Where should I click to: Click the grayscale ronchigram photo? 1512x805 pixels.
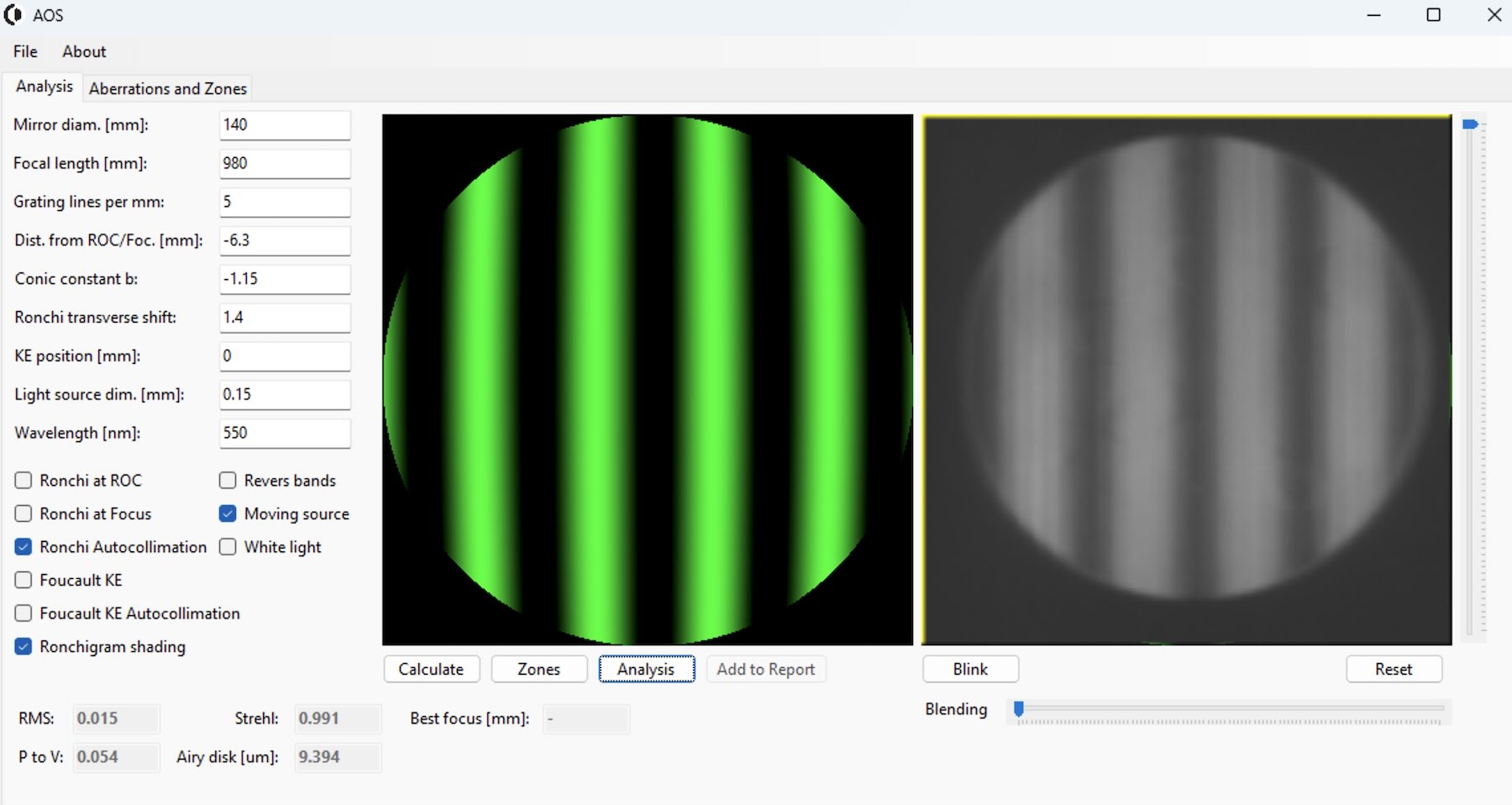click(1187, 380)
